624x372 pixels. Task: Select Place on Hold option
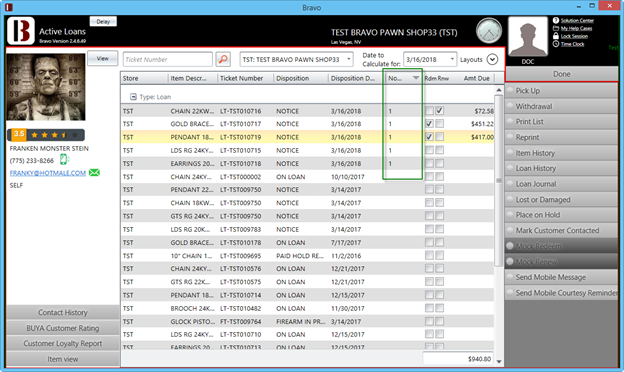pyautogui.click(x=562, y=215)
